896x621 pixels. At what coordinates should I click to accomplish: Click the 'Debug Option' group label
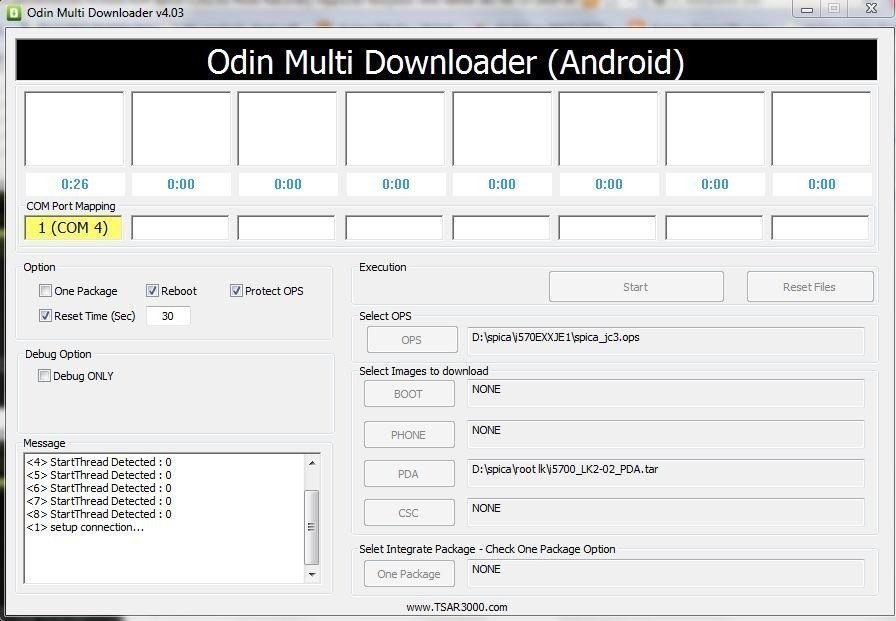click(x=58, y=354)
